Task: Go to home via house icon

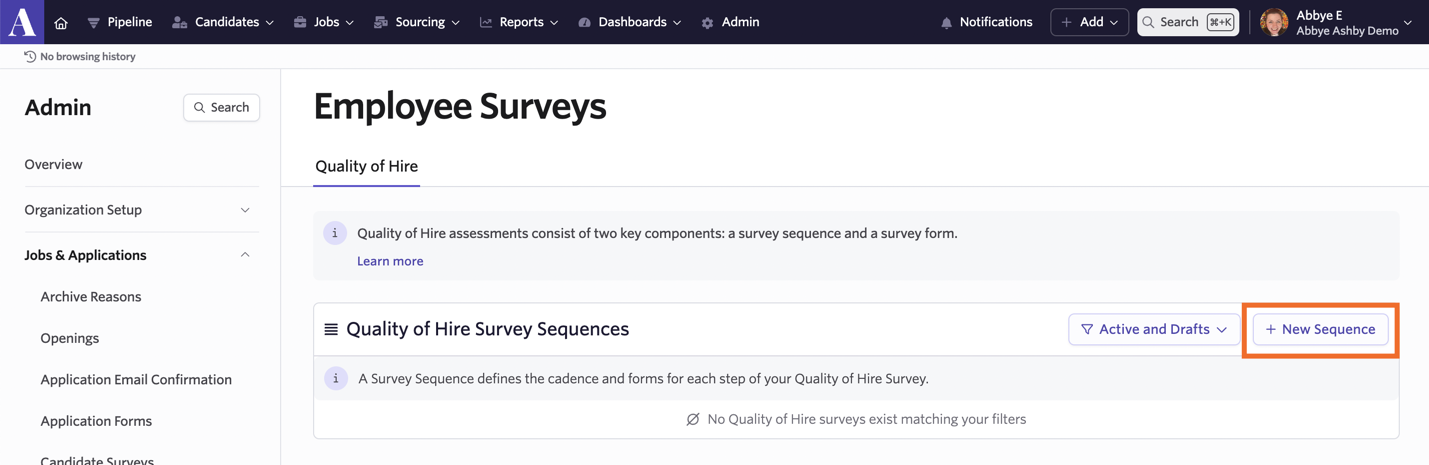Action: 61,22
